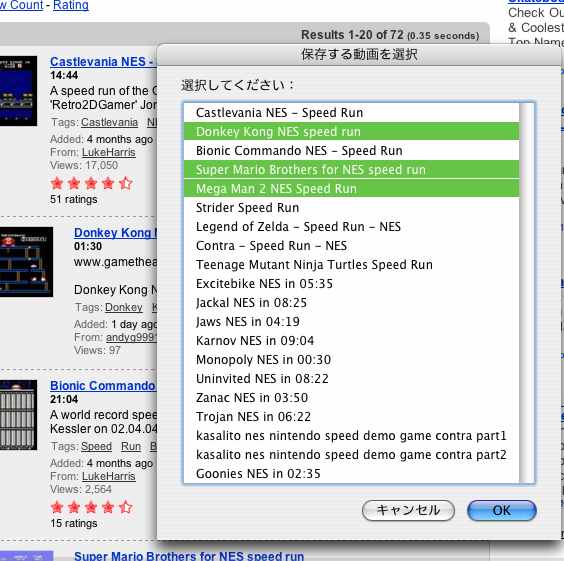Select 'Legend of Zelda – Speed Run – NES' row
The image size is (564, 561).
point(351,227)
